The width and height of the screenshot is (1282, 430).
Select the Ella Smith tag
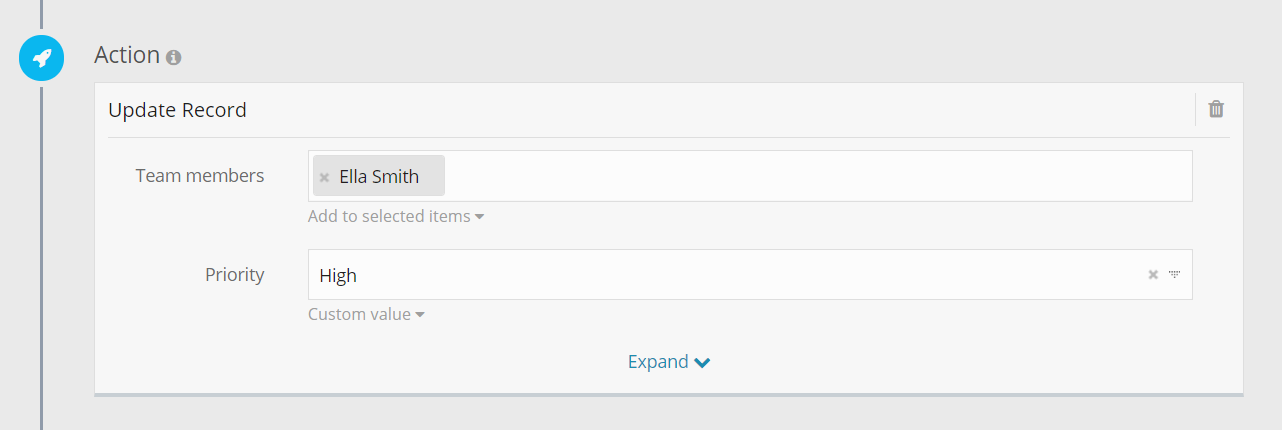[x=380, y=177]
